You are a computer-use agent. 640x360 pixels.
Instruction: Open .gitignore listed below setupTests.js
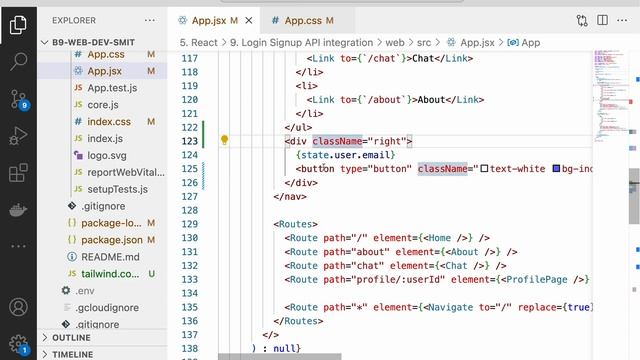click(x=103, y=206)
